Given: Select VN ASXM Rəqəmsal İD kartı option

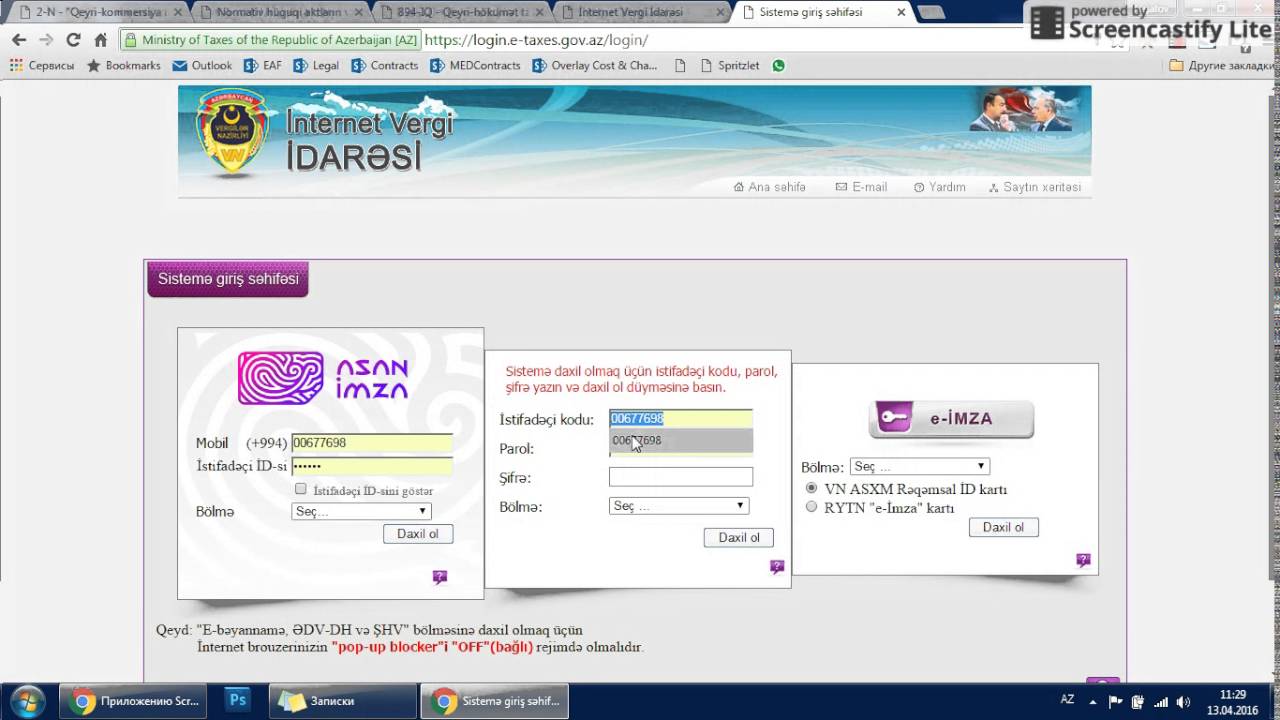Looking at the screenshot, I should pos(811,488).
